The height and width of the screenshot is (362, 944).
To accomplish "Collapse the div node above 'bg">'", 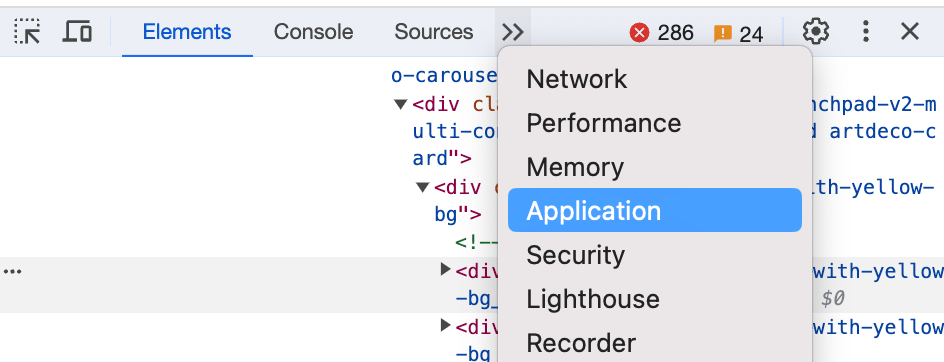I will [423, 187].
